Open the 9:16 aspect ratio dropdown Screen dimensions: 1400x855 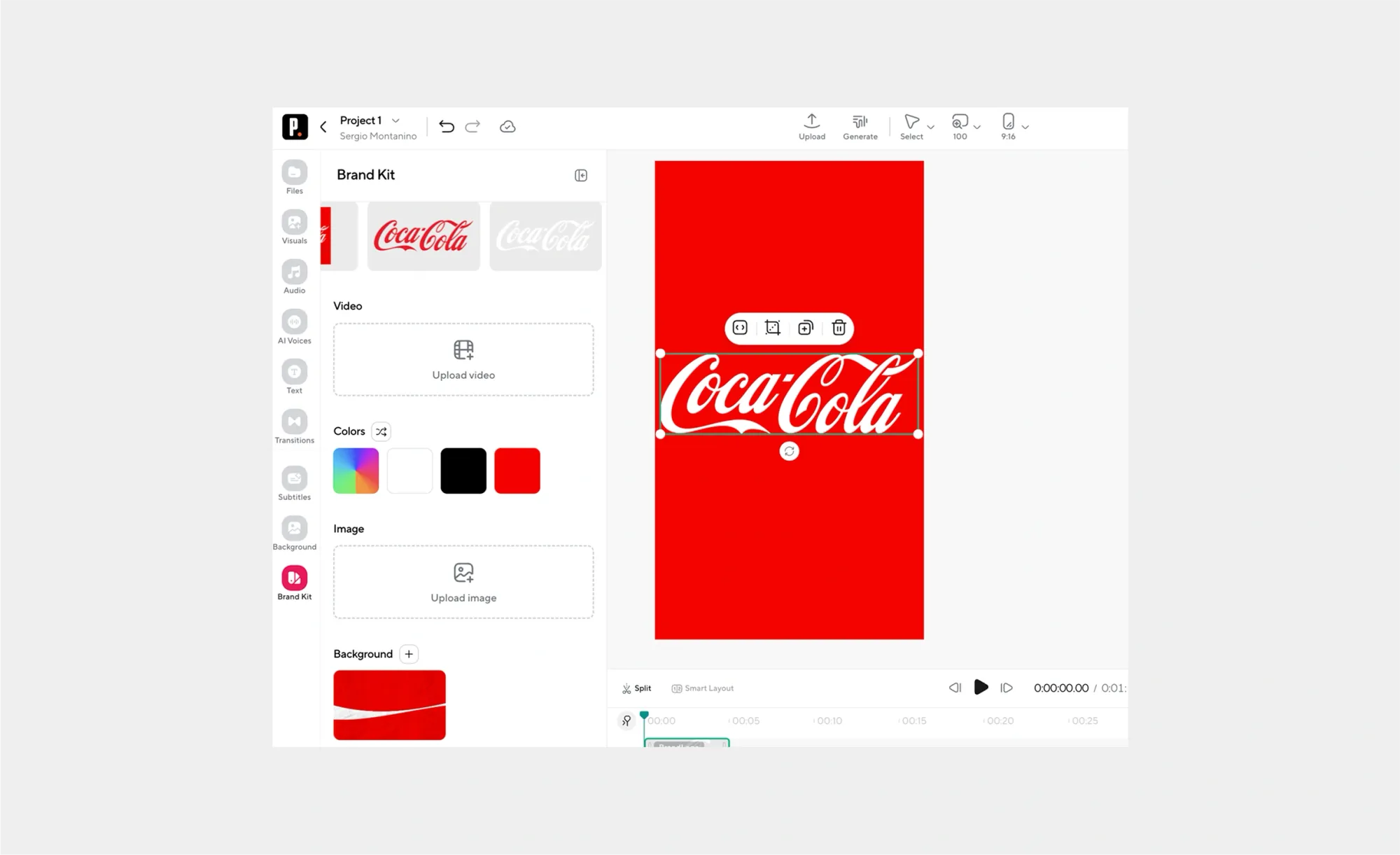click(1025, 127)
